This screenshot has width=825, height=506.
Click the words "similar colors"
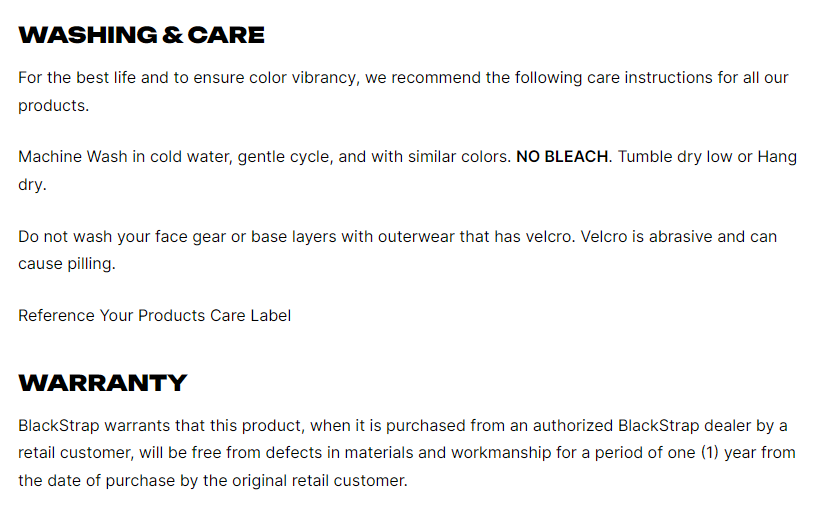[457, 157]
